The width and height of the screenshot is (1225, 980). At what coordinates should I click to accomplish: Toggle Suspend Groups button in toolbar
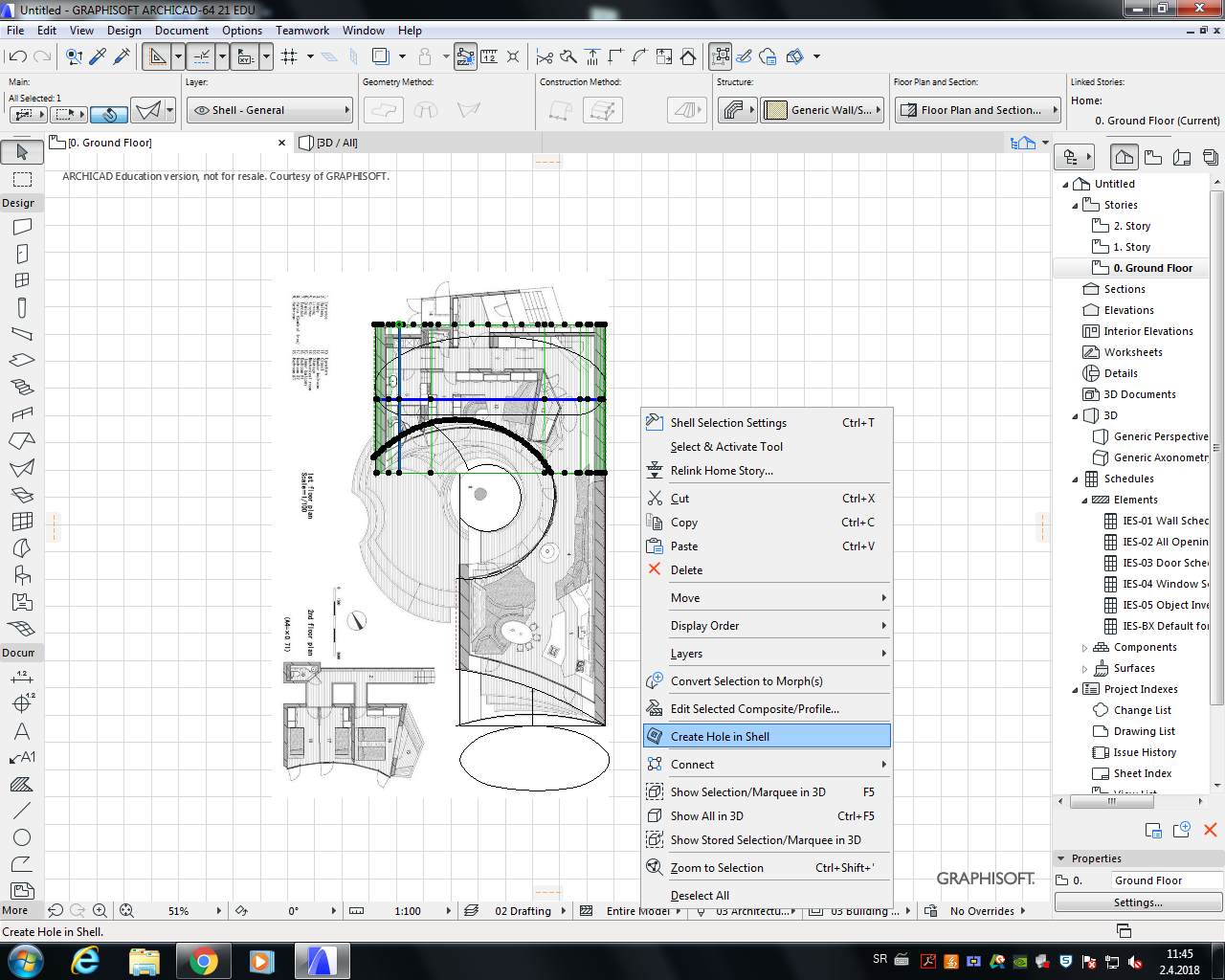(721, 56)
